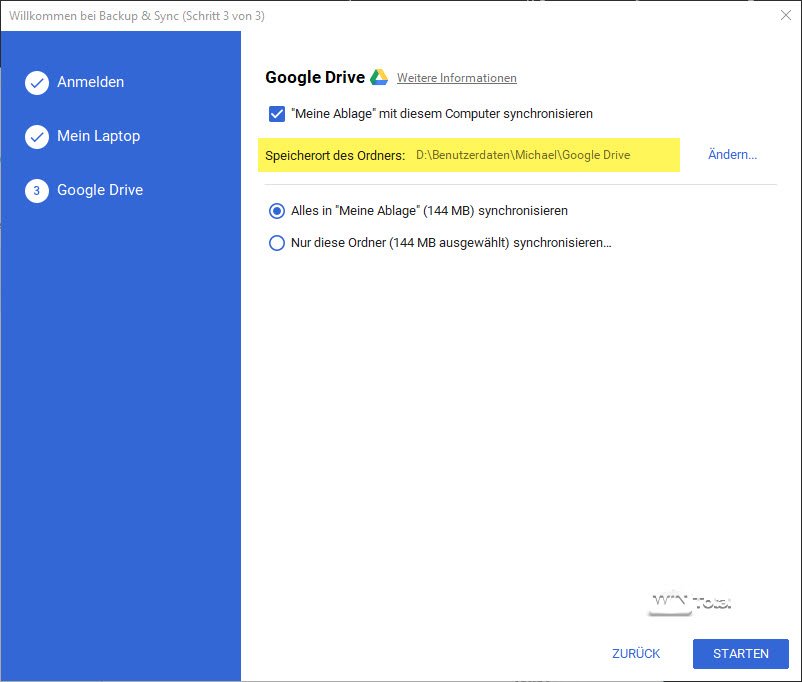The image size is (802, 682).
Task: Close the Backup & Sync dialog
Action: [786, 15]
